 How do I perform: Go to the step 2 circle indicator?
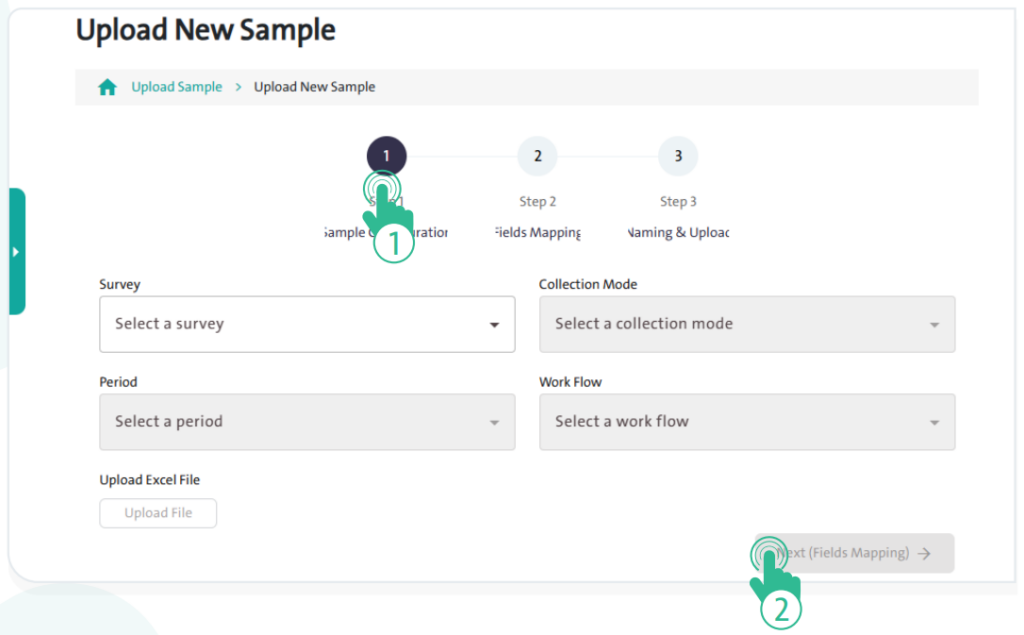537,156
